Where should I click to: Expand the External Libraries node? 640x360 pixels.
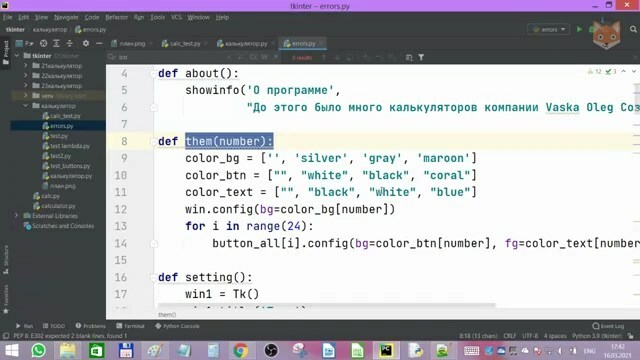pos(16,216)
